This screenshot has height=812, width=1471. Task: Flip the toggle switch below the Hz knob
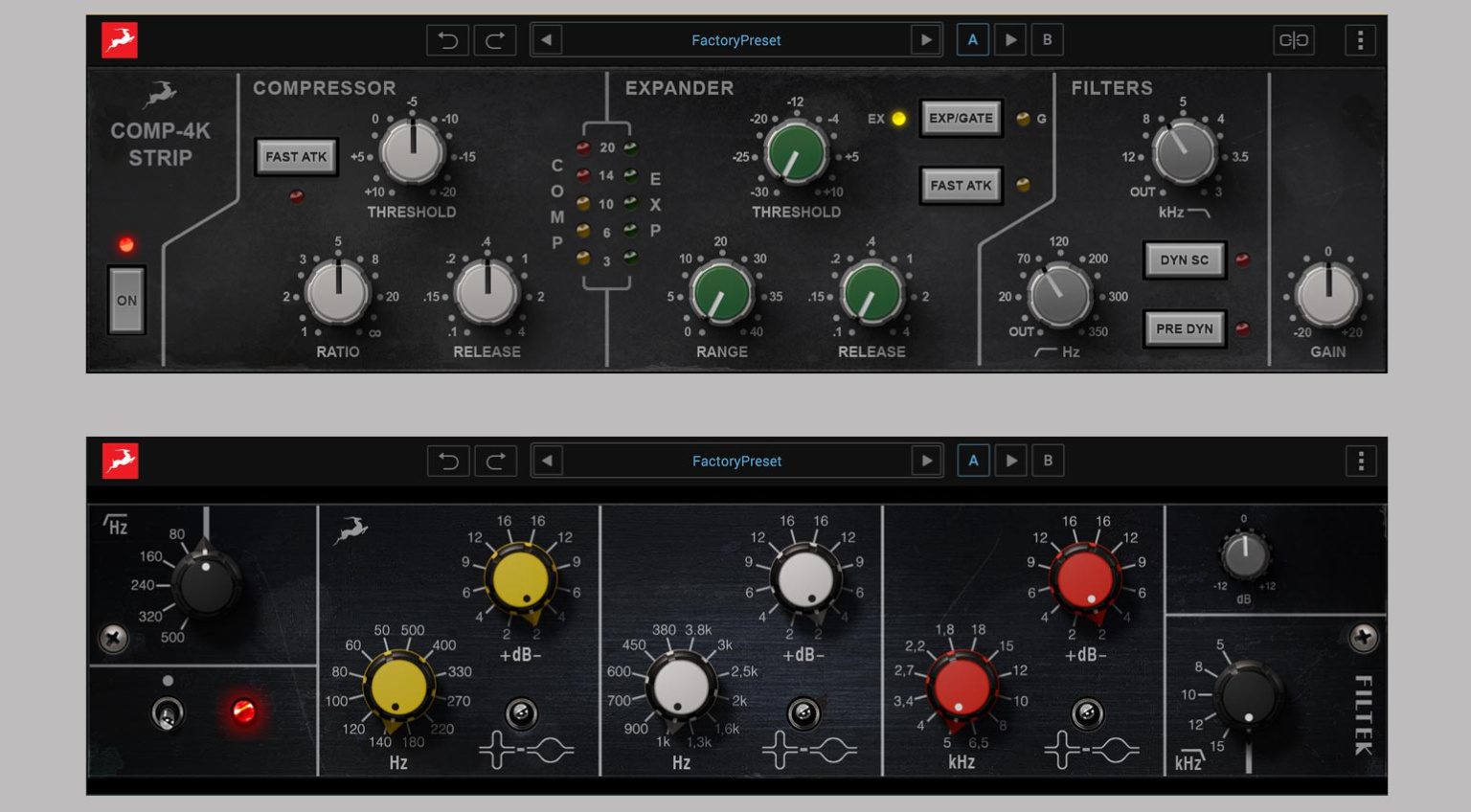tap(170, 714)
